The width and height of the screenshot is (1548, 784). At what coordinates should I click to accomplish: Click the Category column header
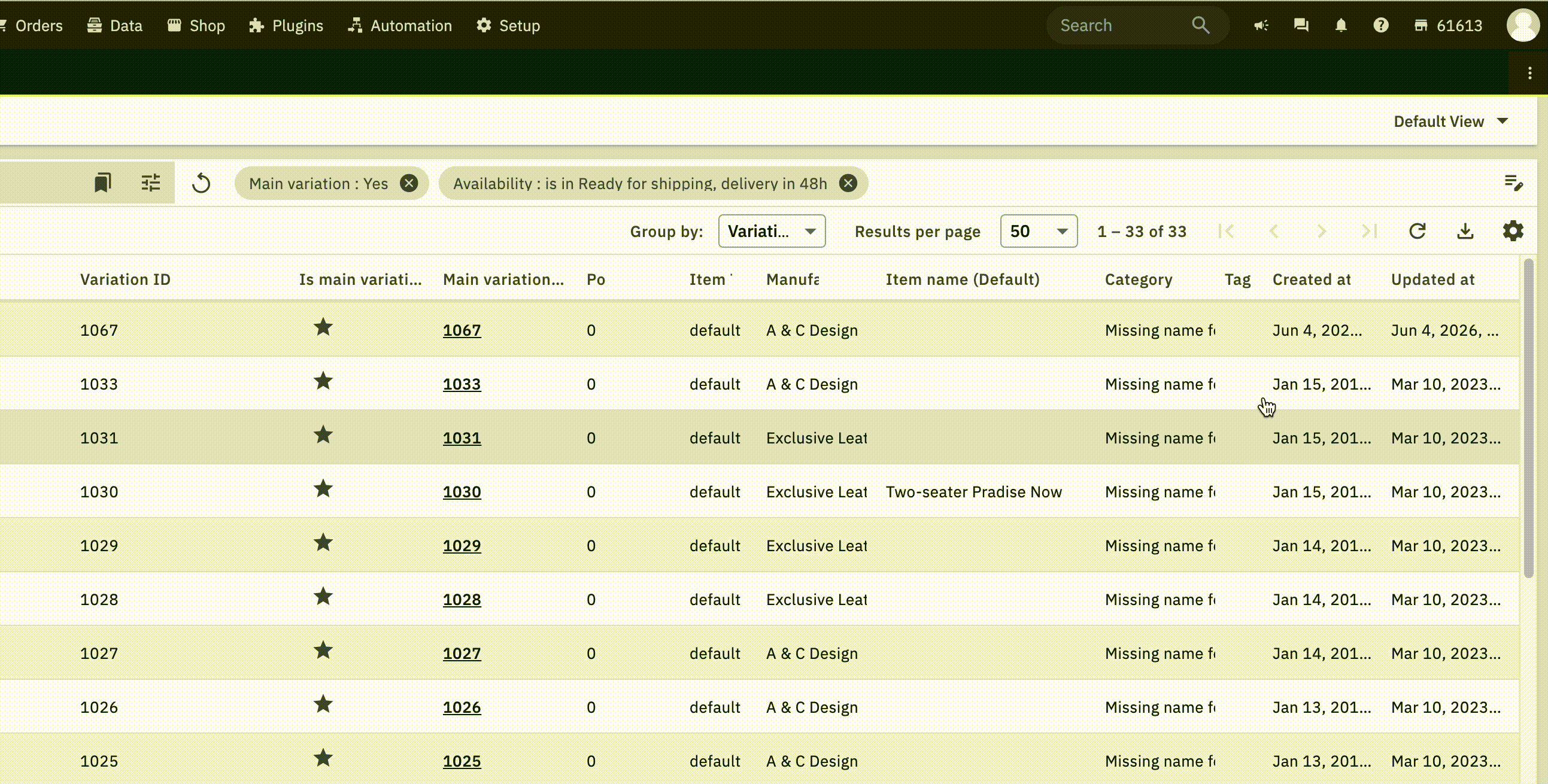pyautogui.click(x=1138, y=279)
